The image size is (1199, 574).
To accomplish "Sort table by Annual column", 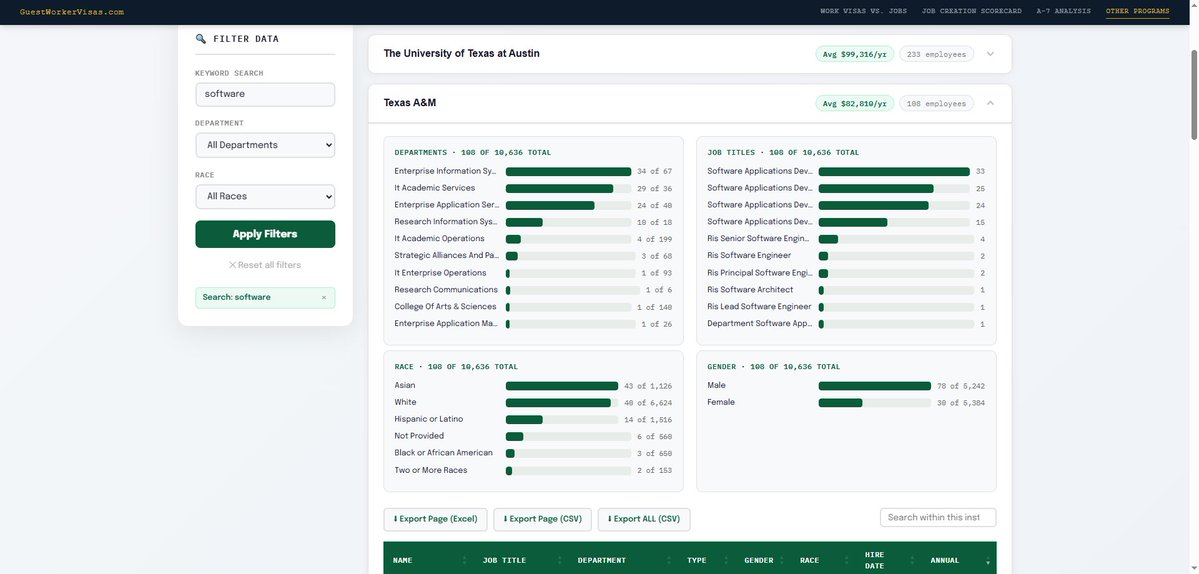I will pos(958,560).
